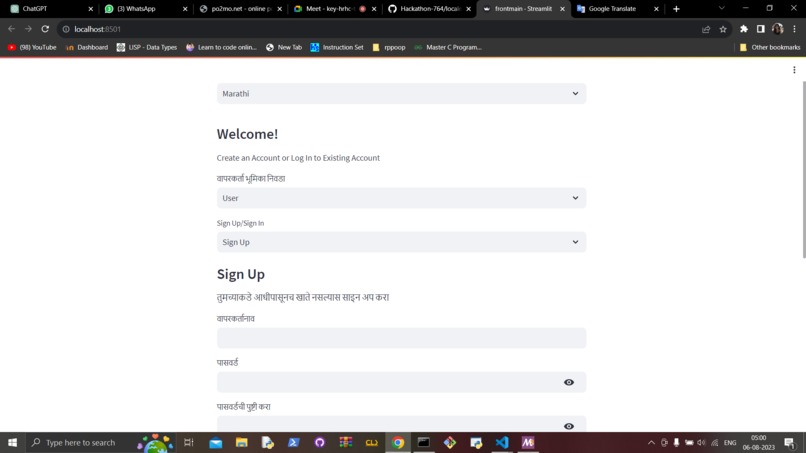Reload the localhost page
806x453 pixels.
[x=45, y=29]
